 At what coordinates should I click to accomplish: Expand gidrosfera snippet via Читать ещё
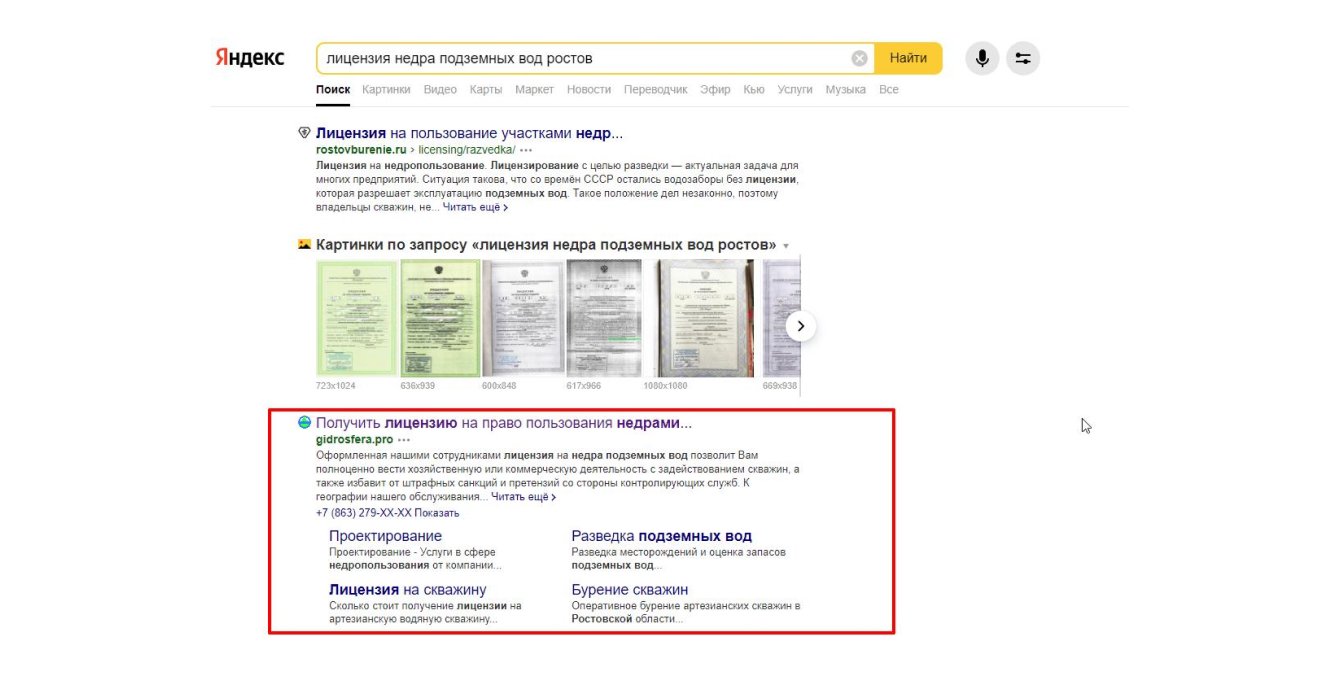[523, 496]
